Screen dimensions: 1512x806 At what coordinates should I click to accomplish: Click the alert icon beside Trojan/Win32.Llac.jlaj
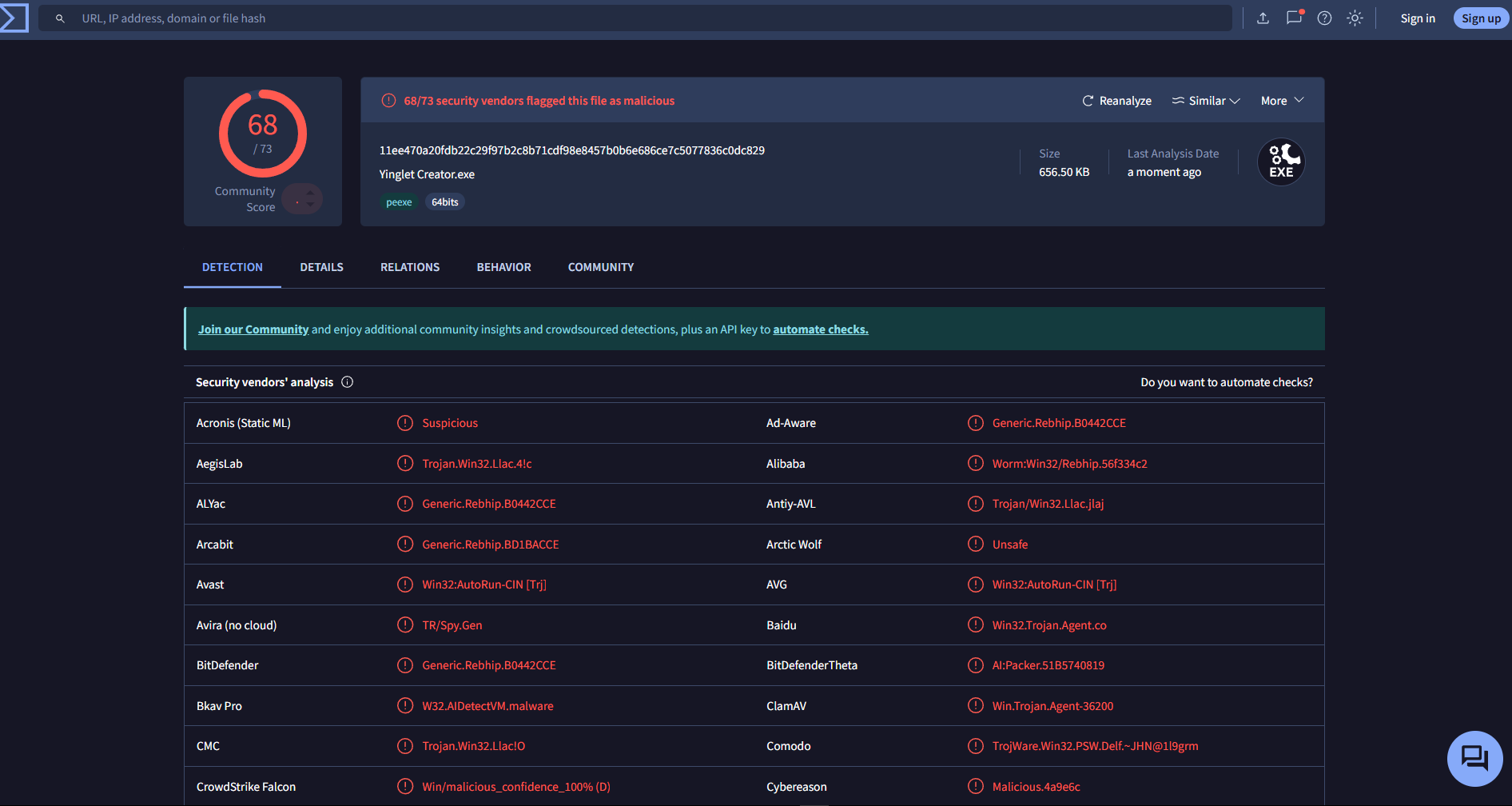[975, 504]
